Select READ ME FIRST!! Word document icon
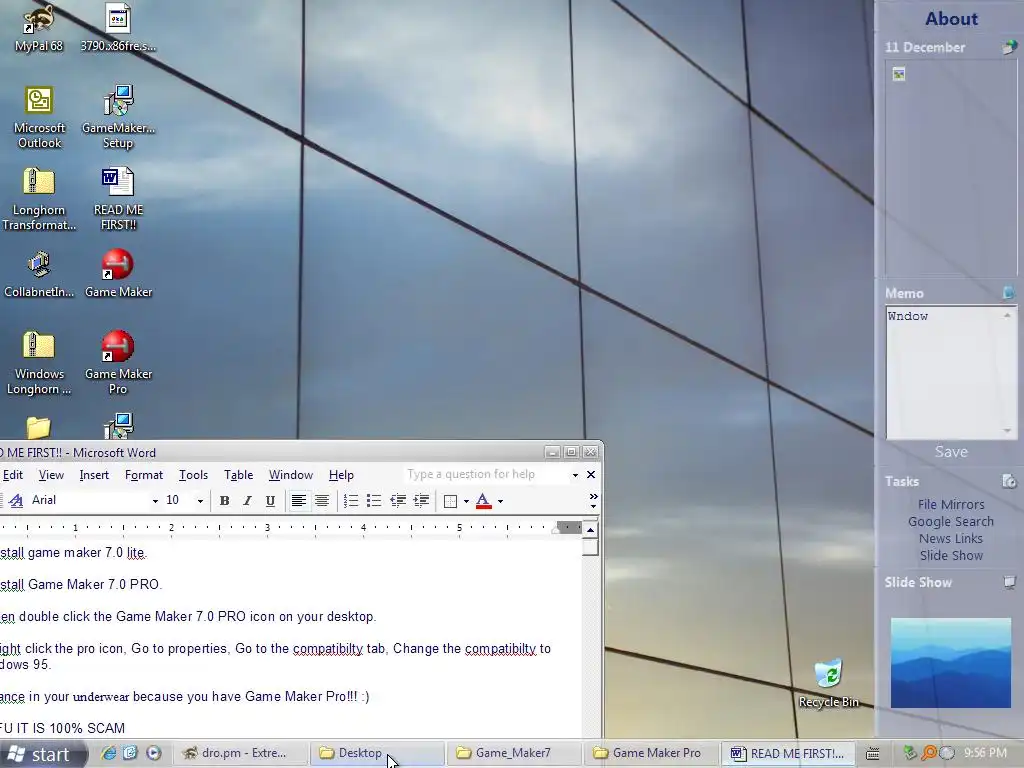 (118, 199)
